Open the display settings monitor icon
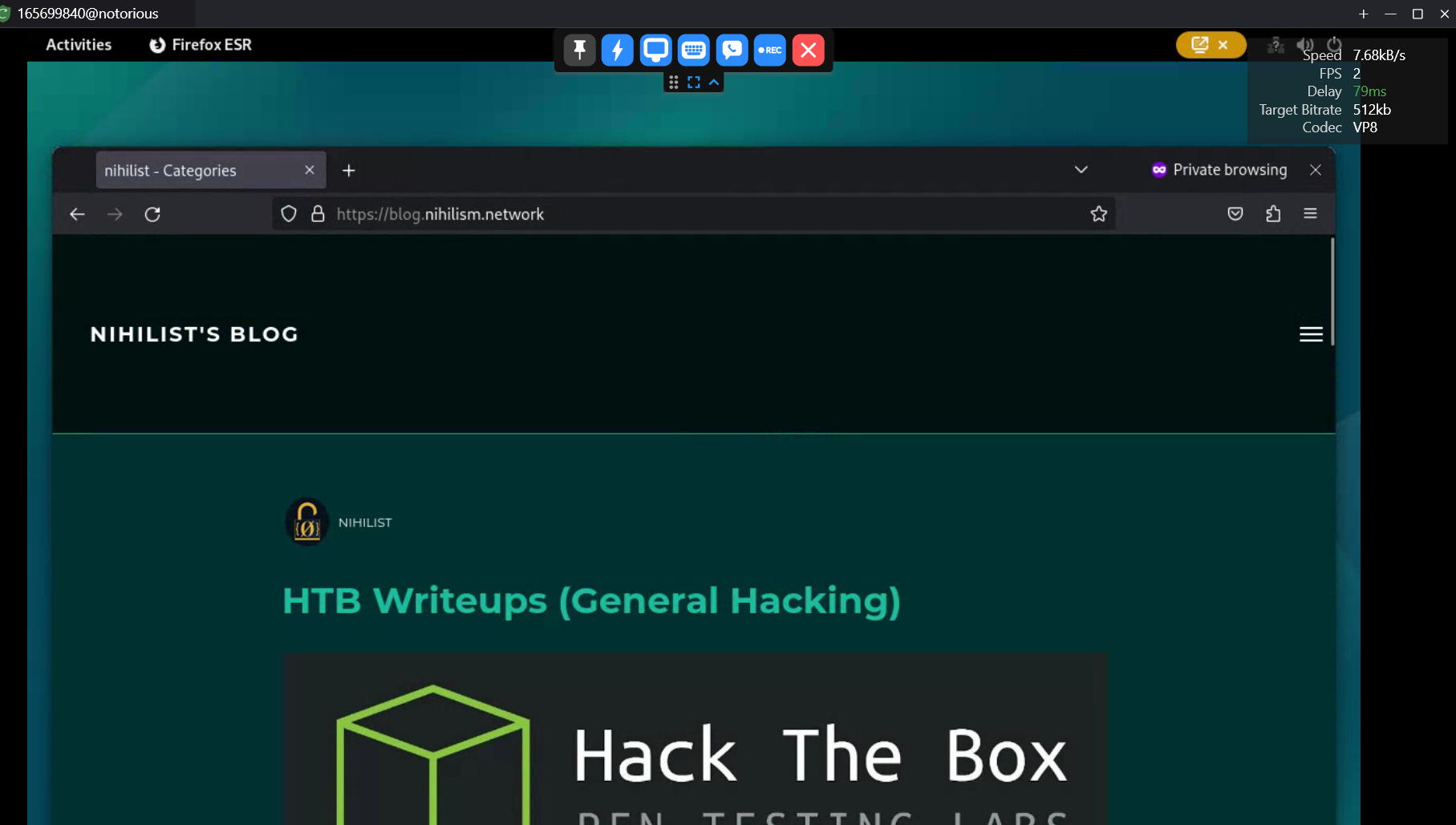The image size is (1456, 825). pos(655,50)
